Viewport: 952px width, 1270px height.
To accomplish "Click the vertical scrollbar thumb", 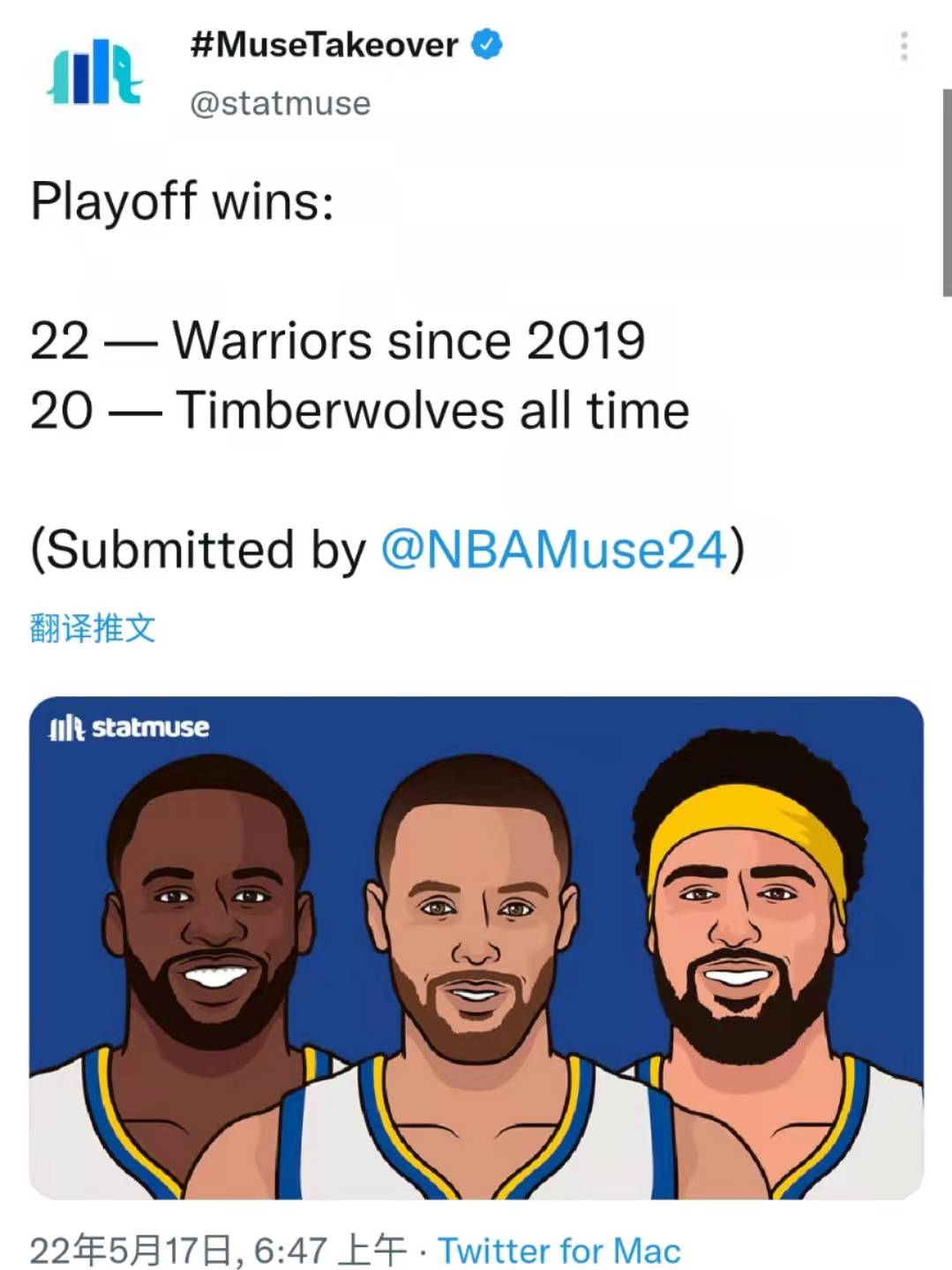I will (x=947, y=192).
